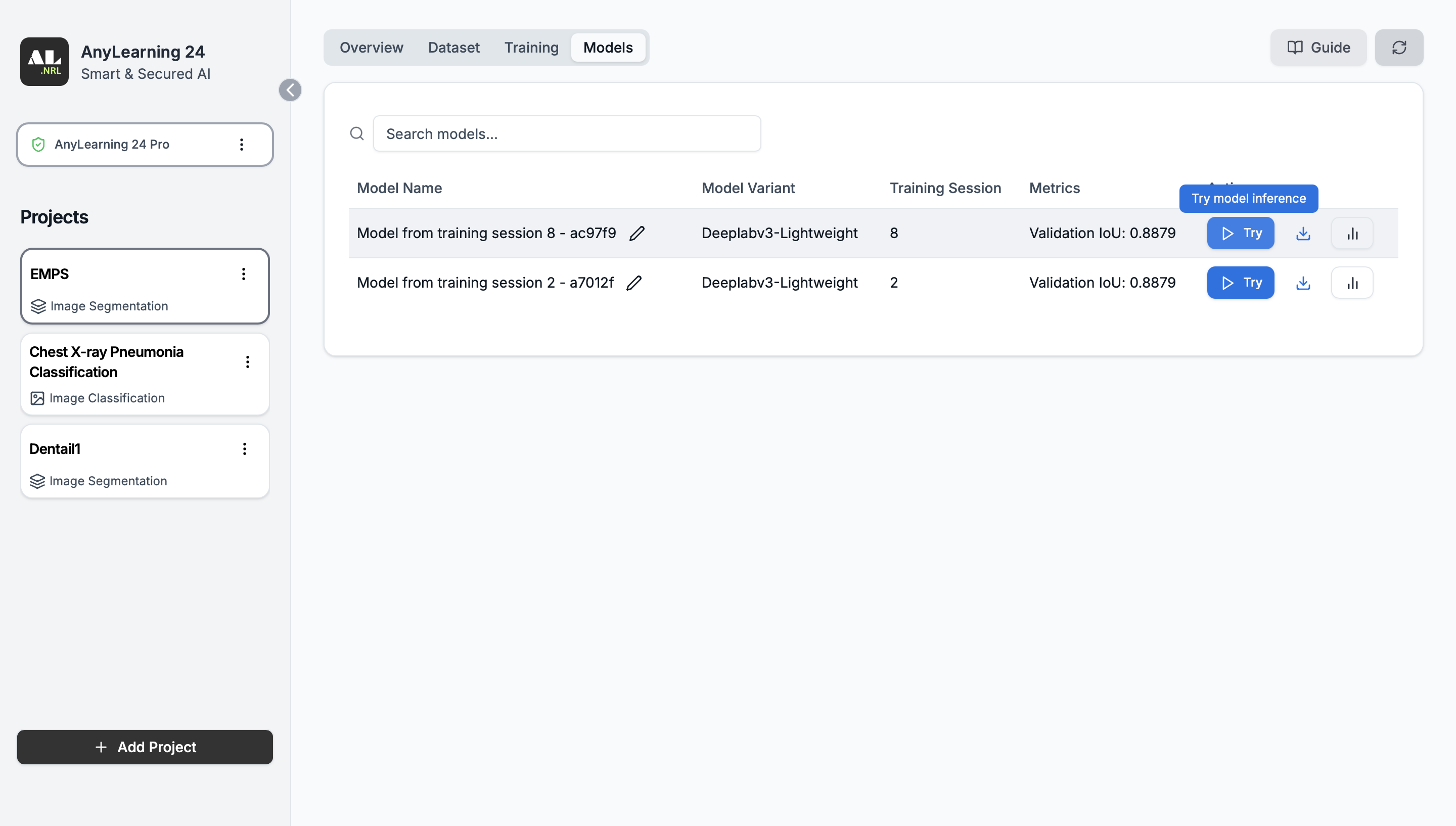
Task: Open metrics chart for session 2 model
Action: click(1352, 283)
